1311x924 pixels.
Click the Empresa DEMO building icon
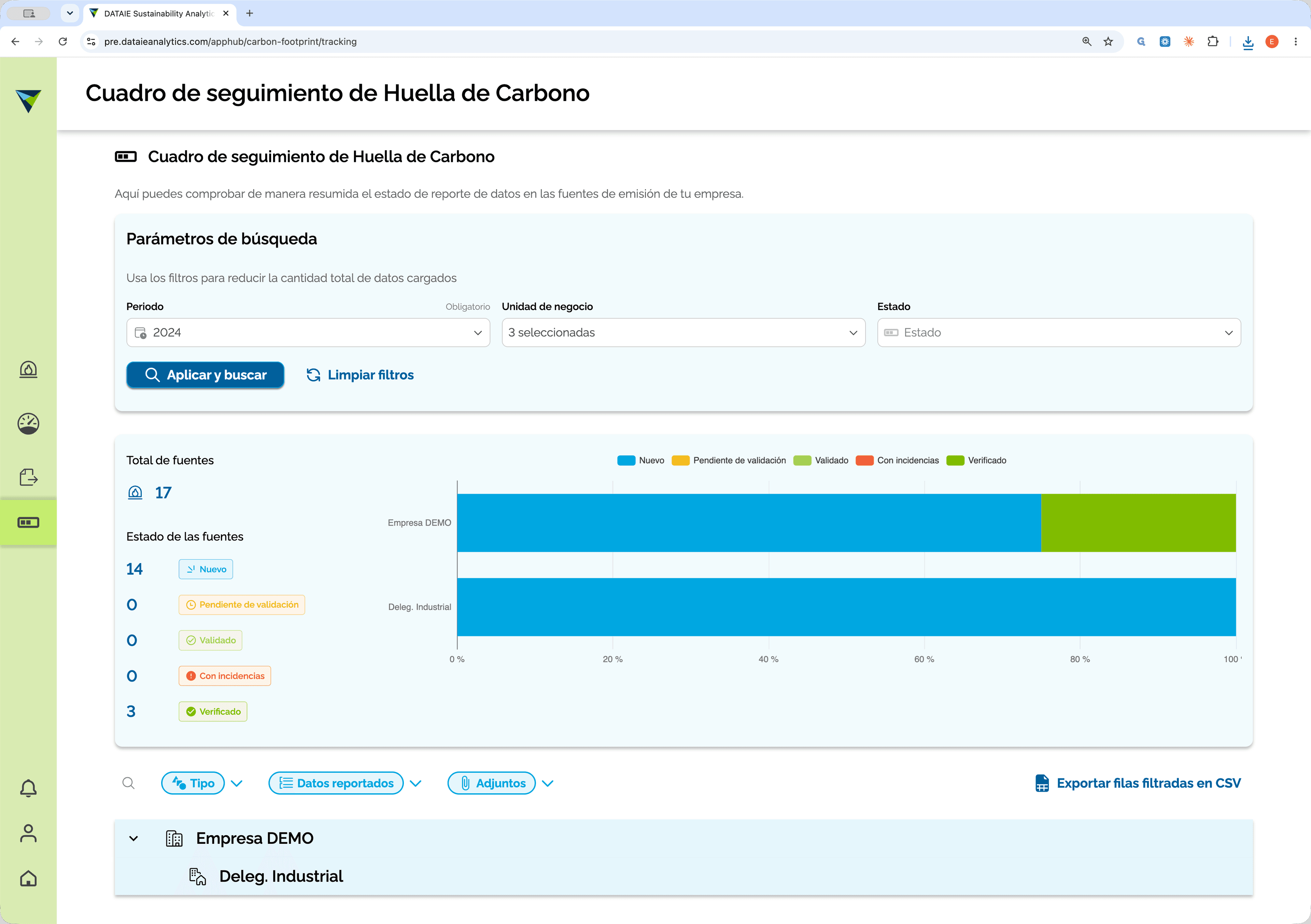click(x=174, y=838)
